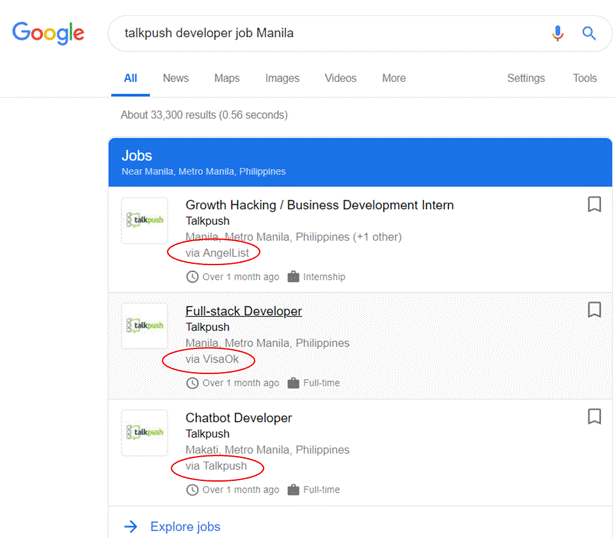
Task: Start voice search with microphone icon
Action: (557, 33)
